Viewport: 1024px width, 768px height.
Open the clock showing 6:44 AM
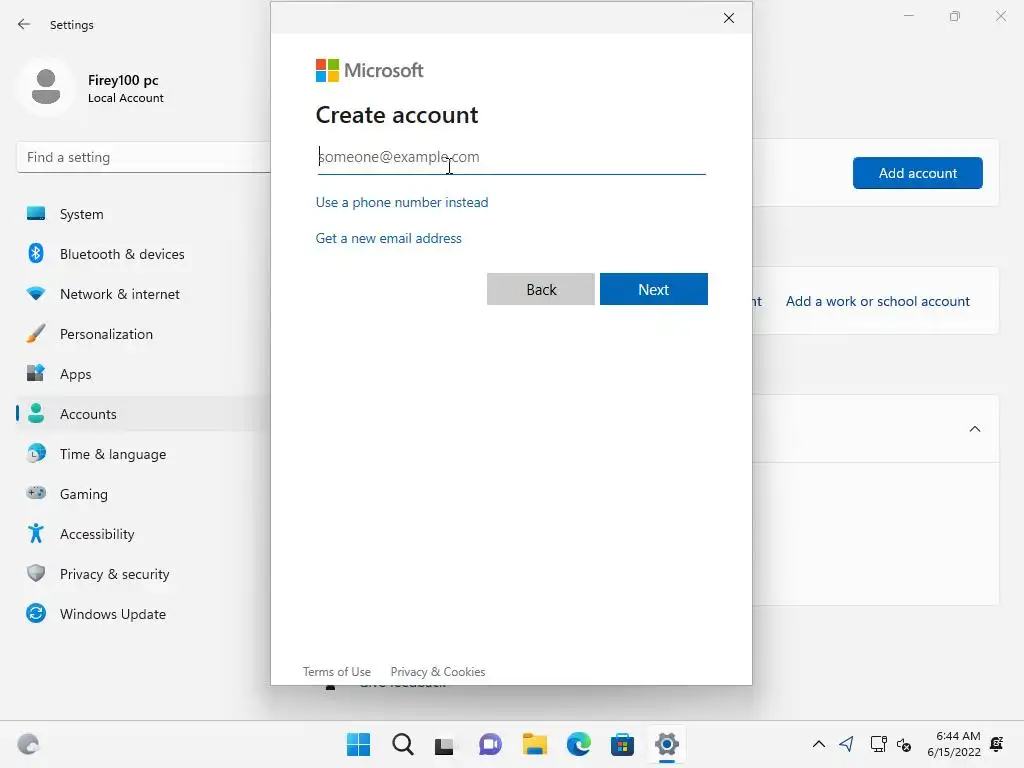(954, 744)
